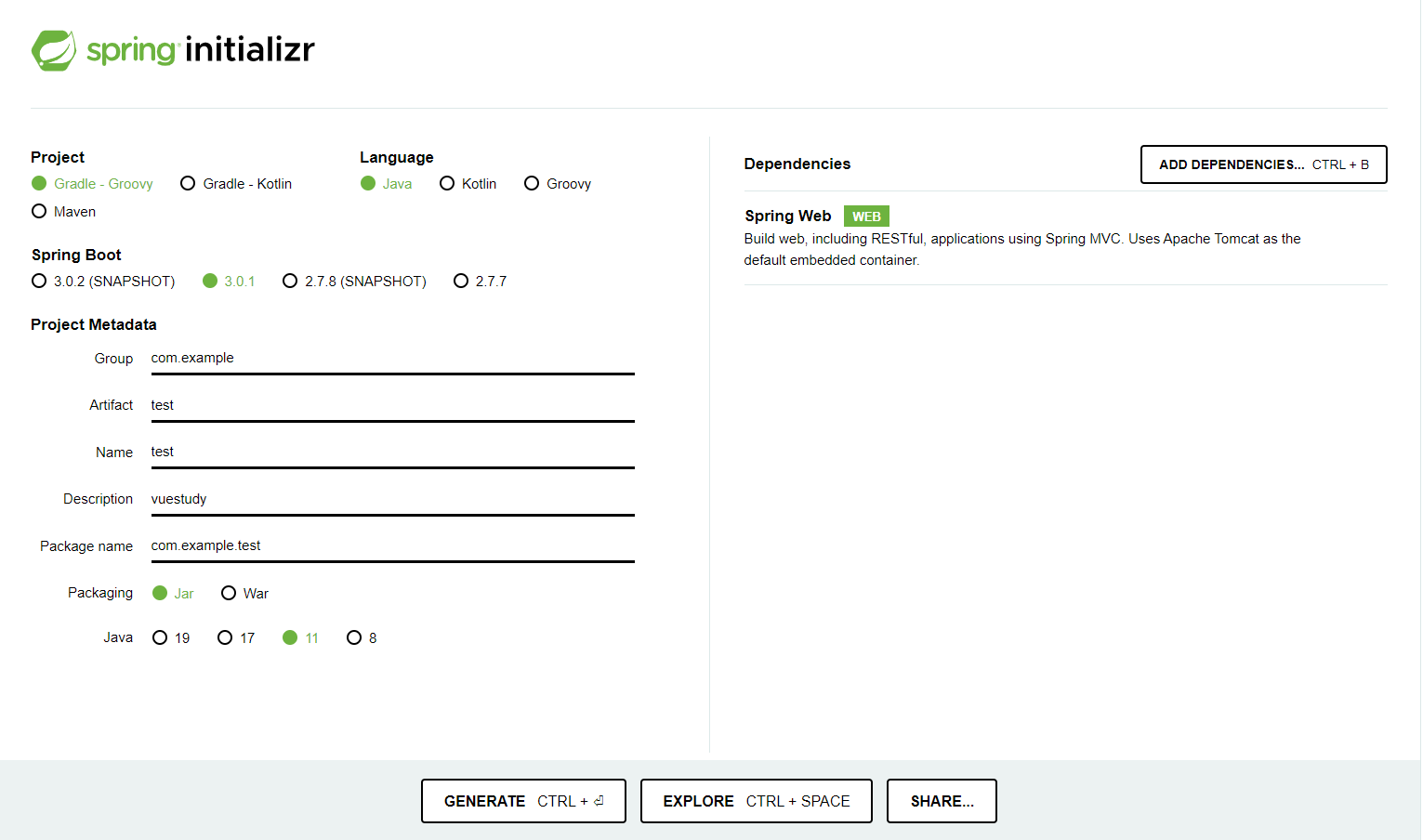The height and width of the screenshot is (840, 1423).
Task: Pick Spring Boot version 2.7.7
Action: tap(480, 282)
